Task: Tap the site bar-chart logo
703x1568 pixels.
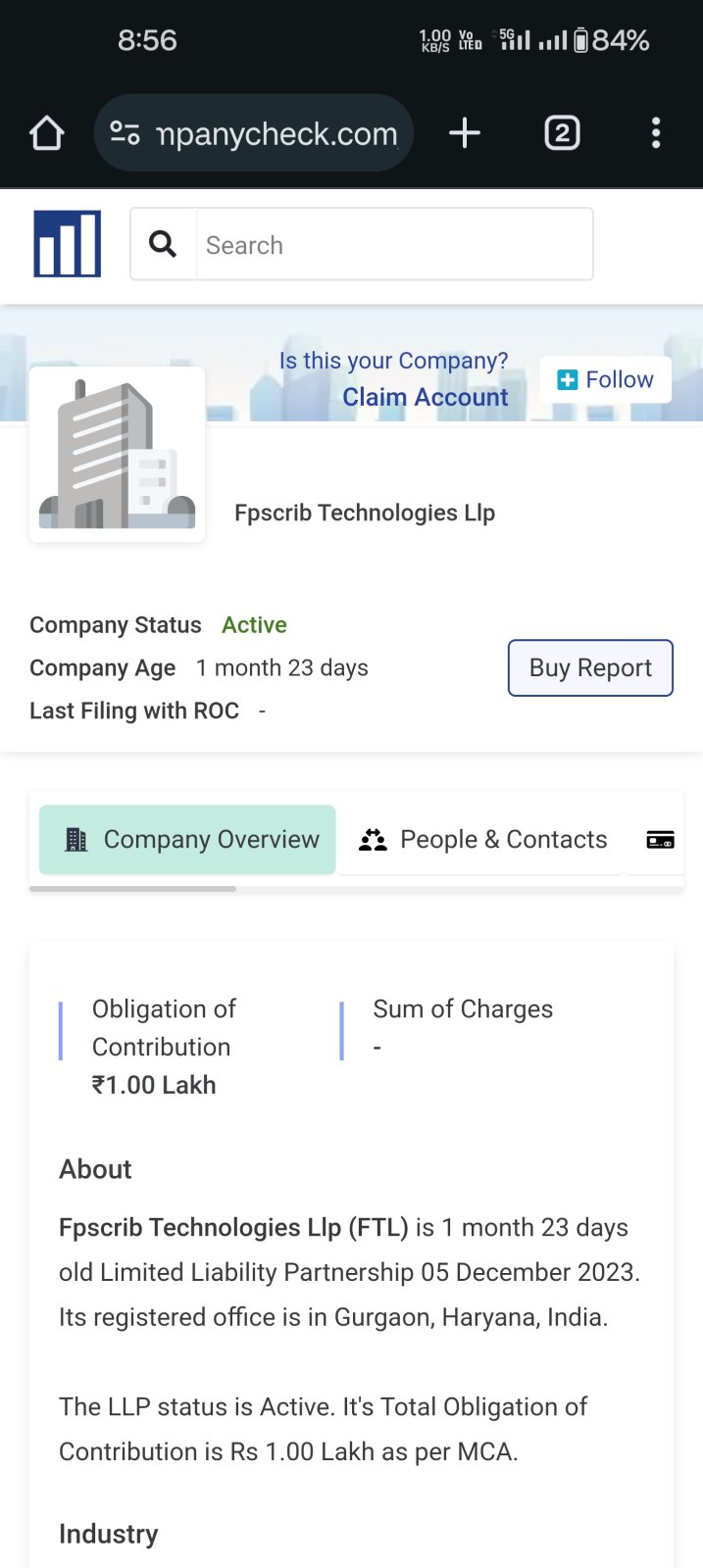Action: [68, 244]
